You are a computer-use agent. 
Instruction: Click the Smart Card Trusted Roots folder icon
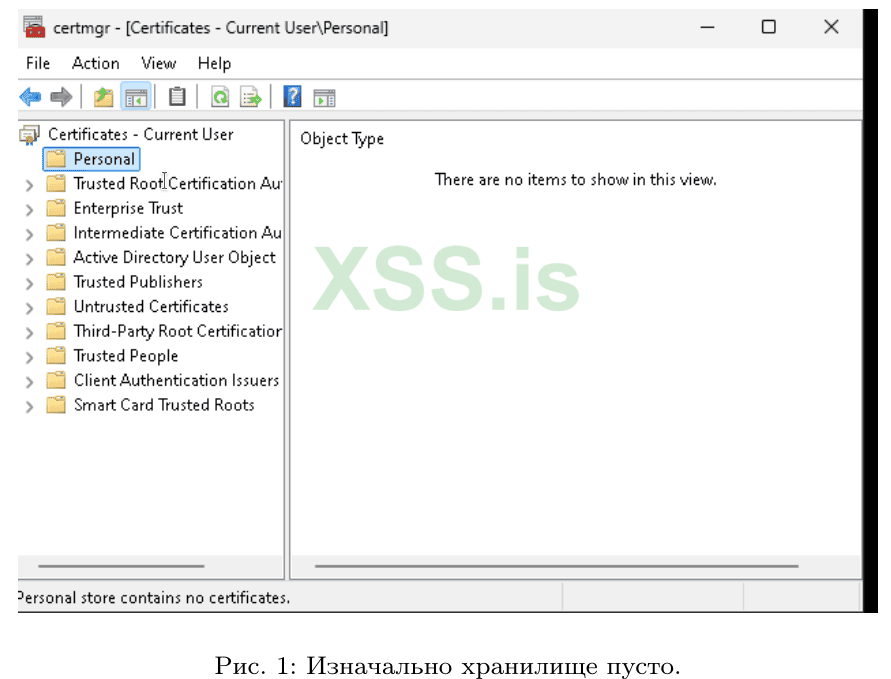point(56,405)
